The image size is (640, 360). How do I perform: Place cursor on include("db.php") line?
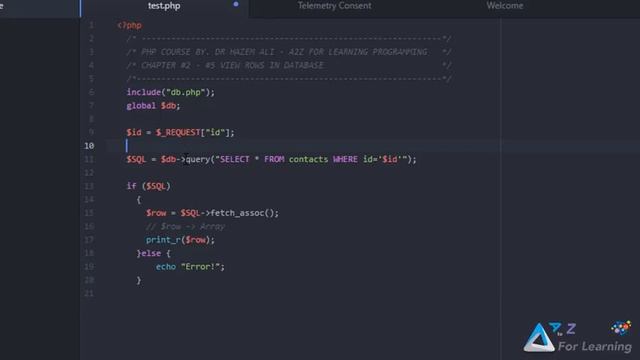[x=171, y=92]
